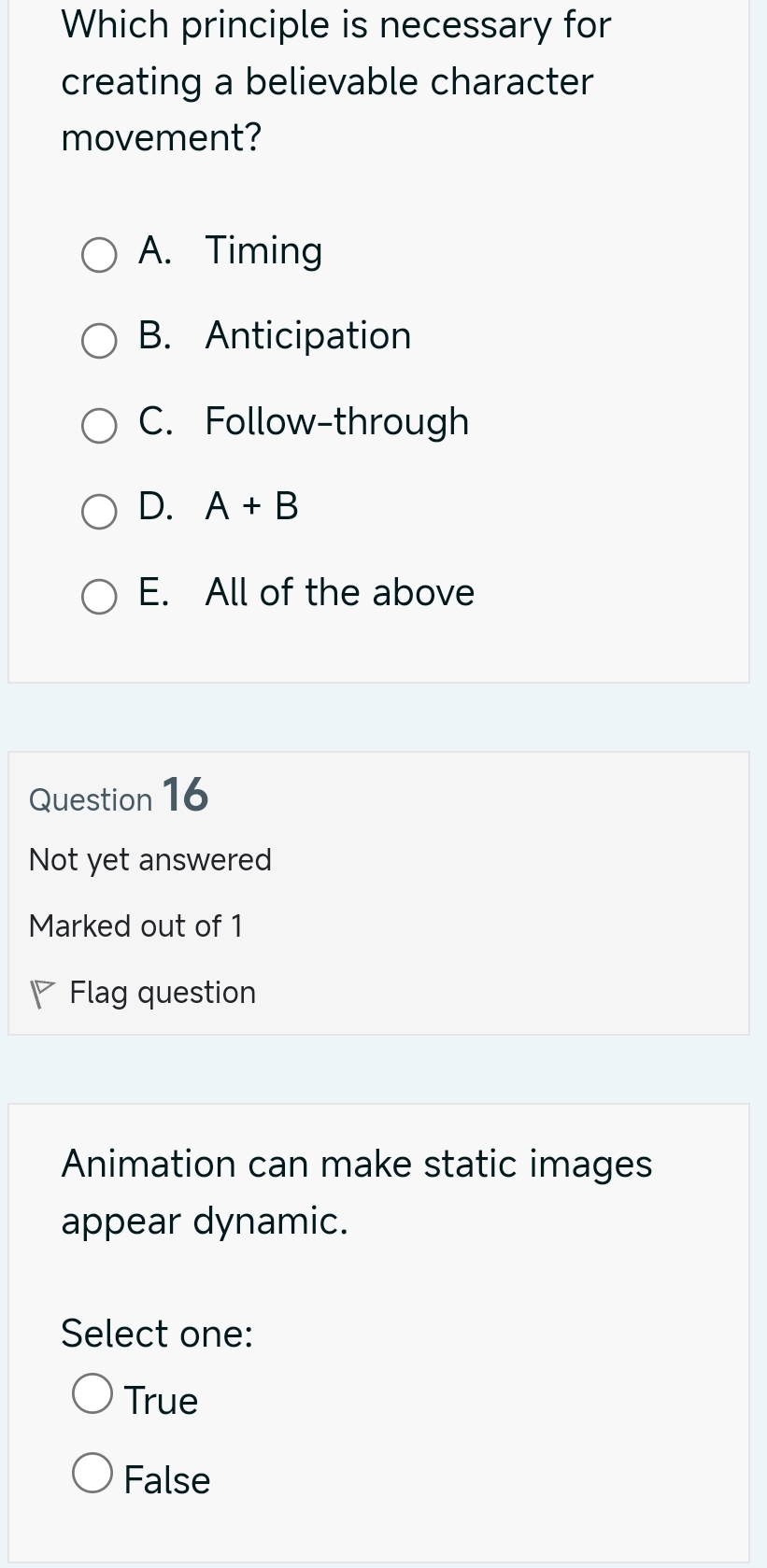767x1568 pixels.
Task: Click the Select one prompt text
Action: tap(156, 1334)
